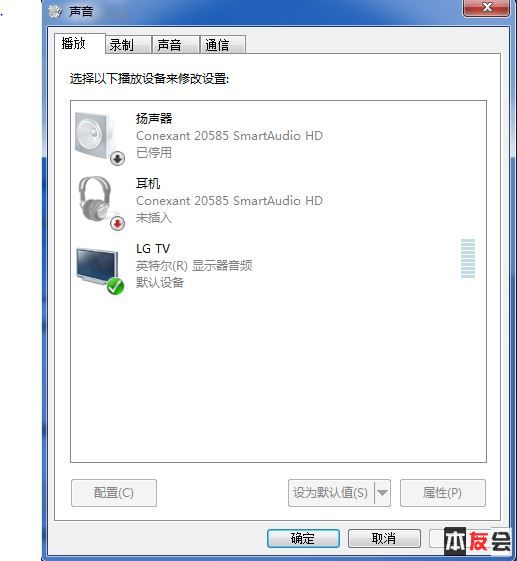Expand the 设为默认值 dropdown arrow

coord(382,493)
